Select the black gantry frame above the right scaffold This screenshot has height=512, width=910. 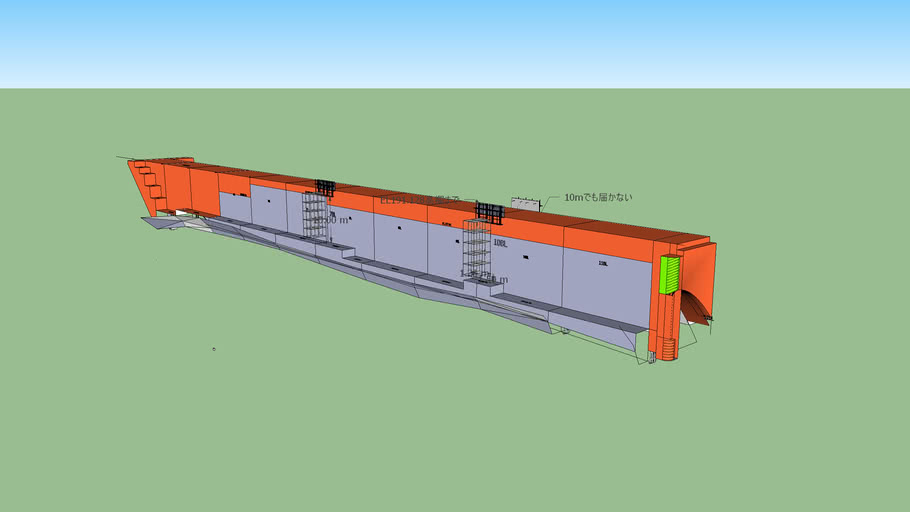pos(490,212)
